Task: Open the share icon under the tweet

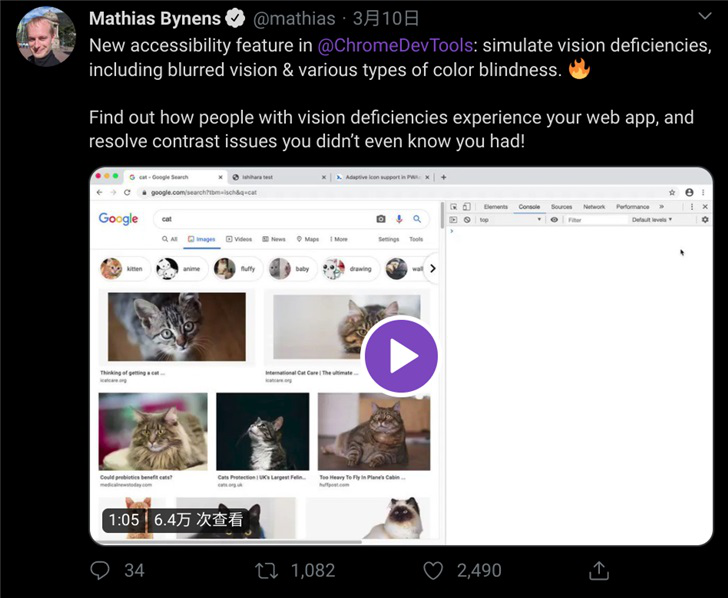Action: (x=599, y=570)
